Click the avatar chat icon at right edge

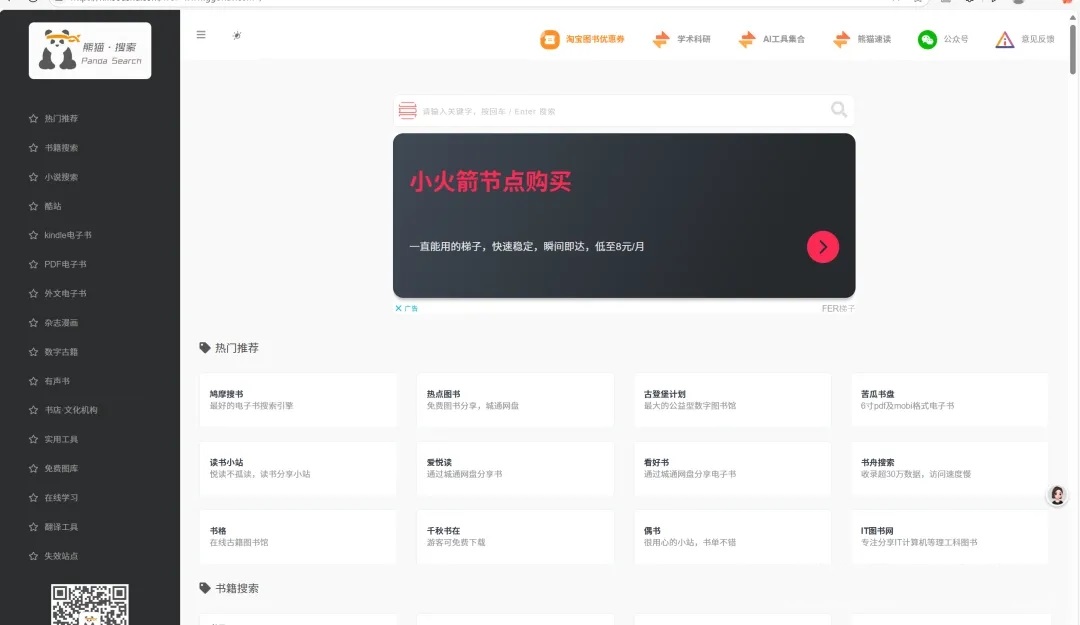(x=1057, y=495)
